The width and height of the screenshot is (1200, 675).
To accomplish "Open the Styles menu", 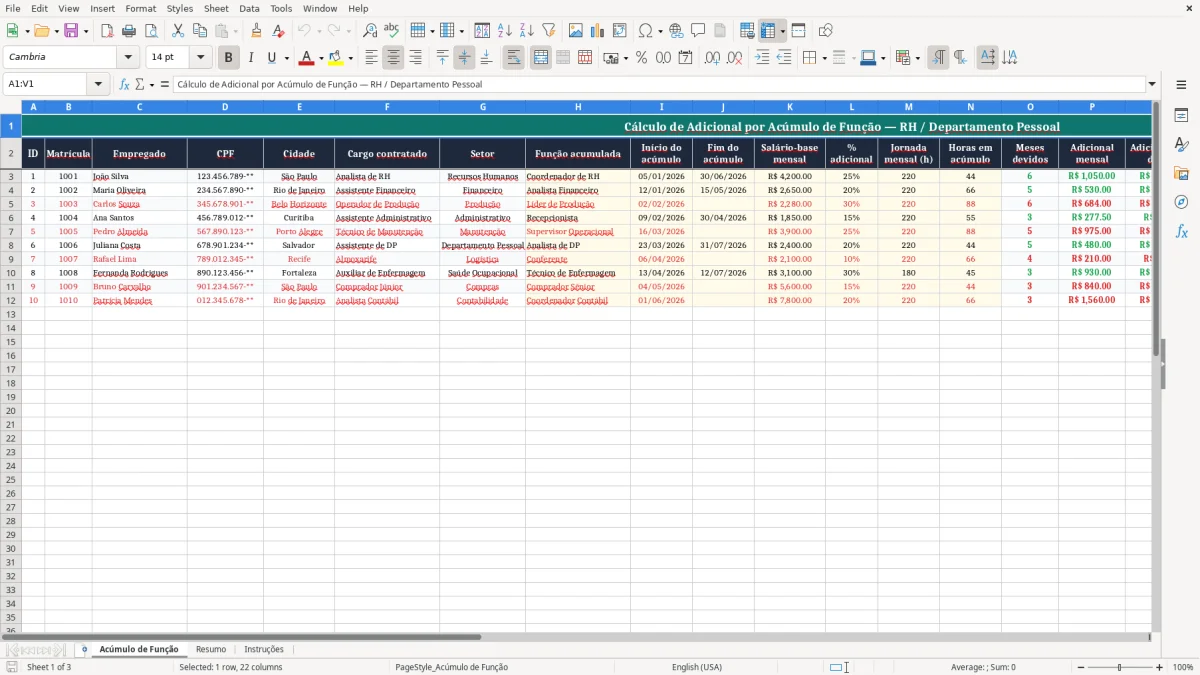I will coord(180,8).
